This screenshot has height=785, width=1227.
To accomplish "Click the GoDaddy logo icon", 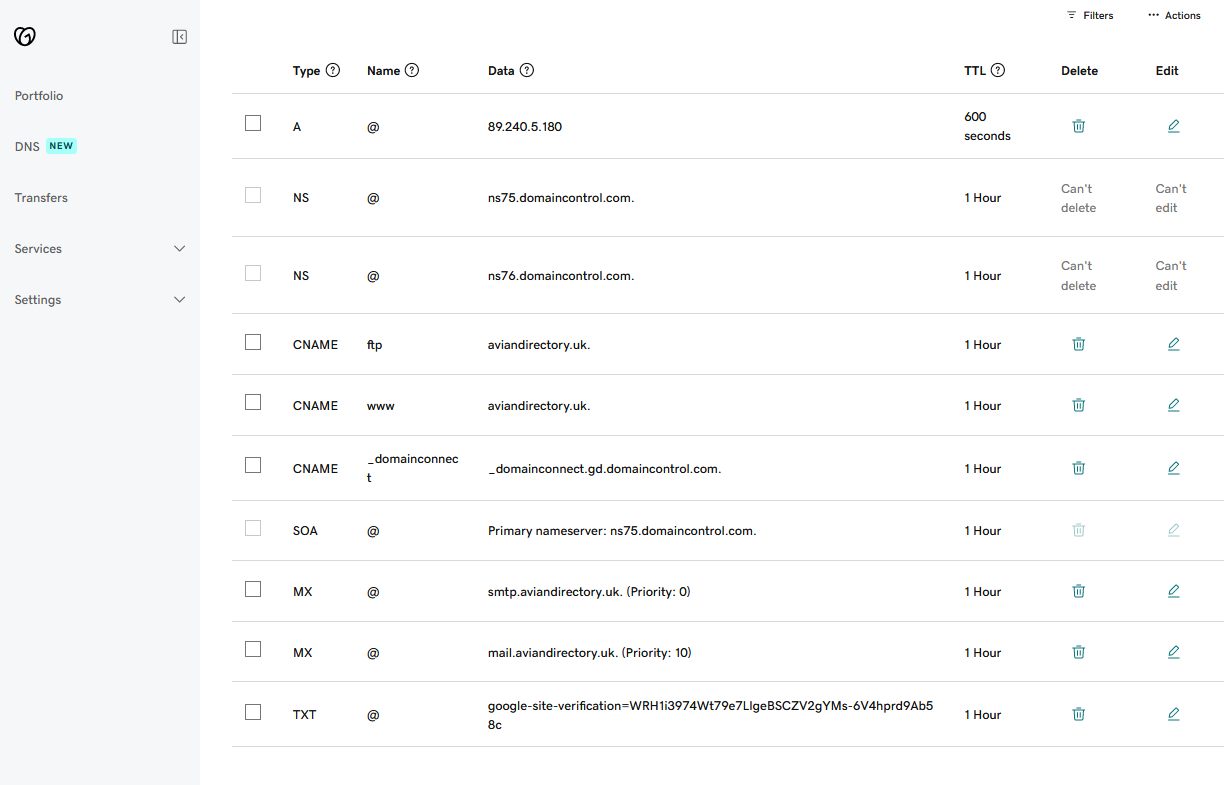I will [x=25, y=37].
